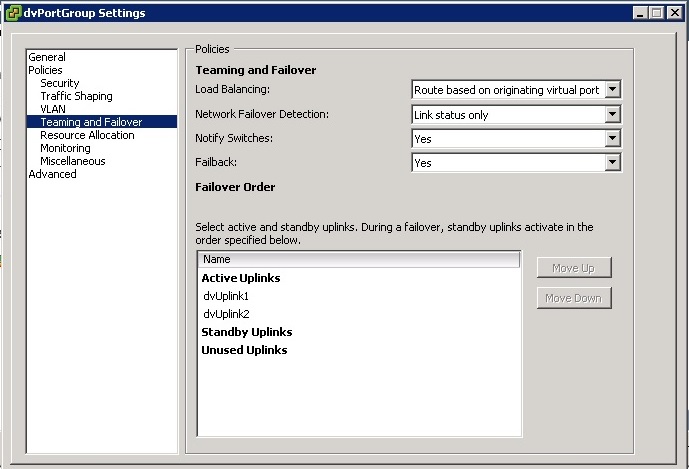Select Teaming and Failover entry
The width and height of the screenshot is (689, 469).
pyautogui.click(x=91, y=123)
